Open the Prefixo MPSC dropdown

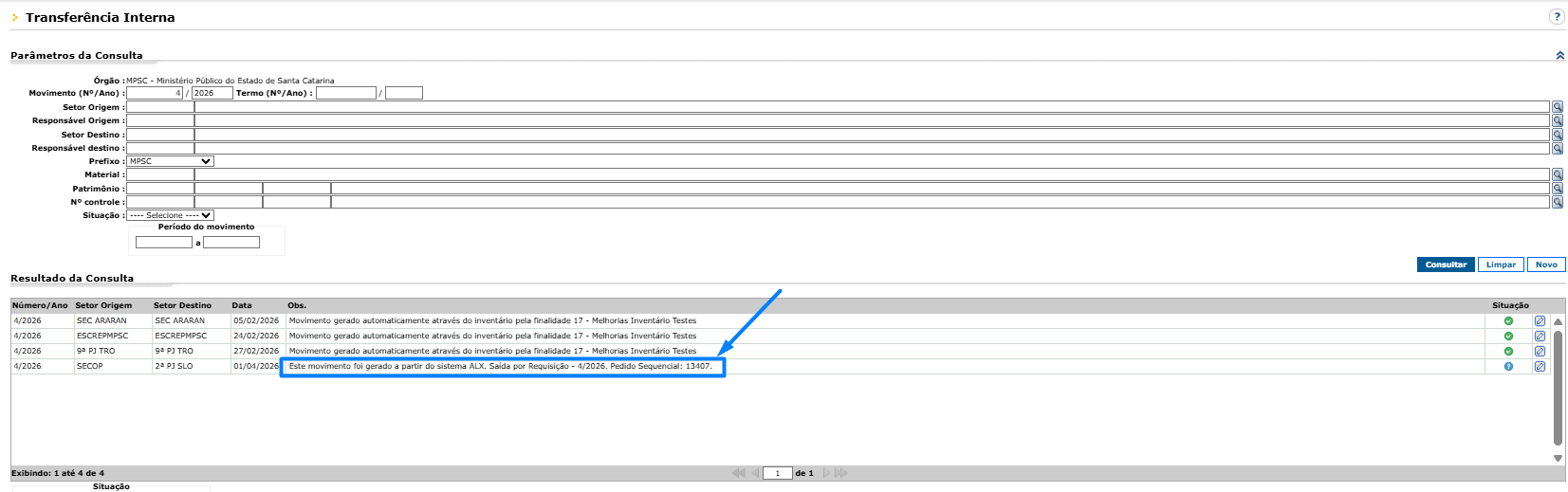(x=171, y=161)
